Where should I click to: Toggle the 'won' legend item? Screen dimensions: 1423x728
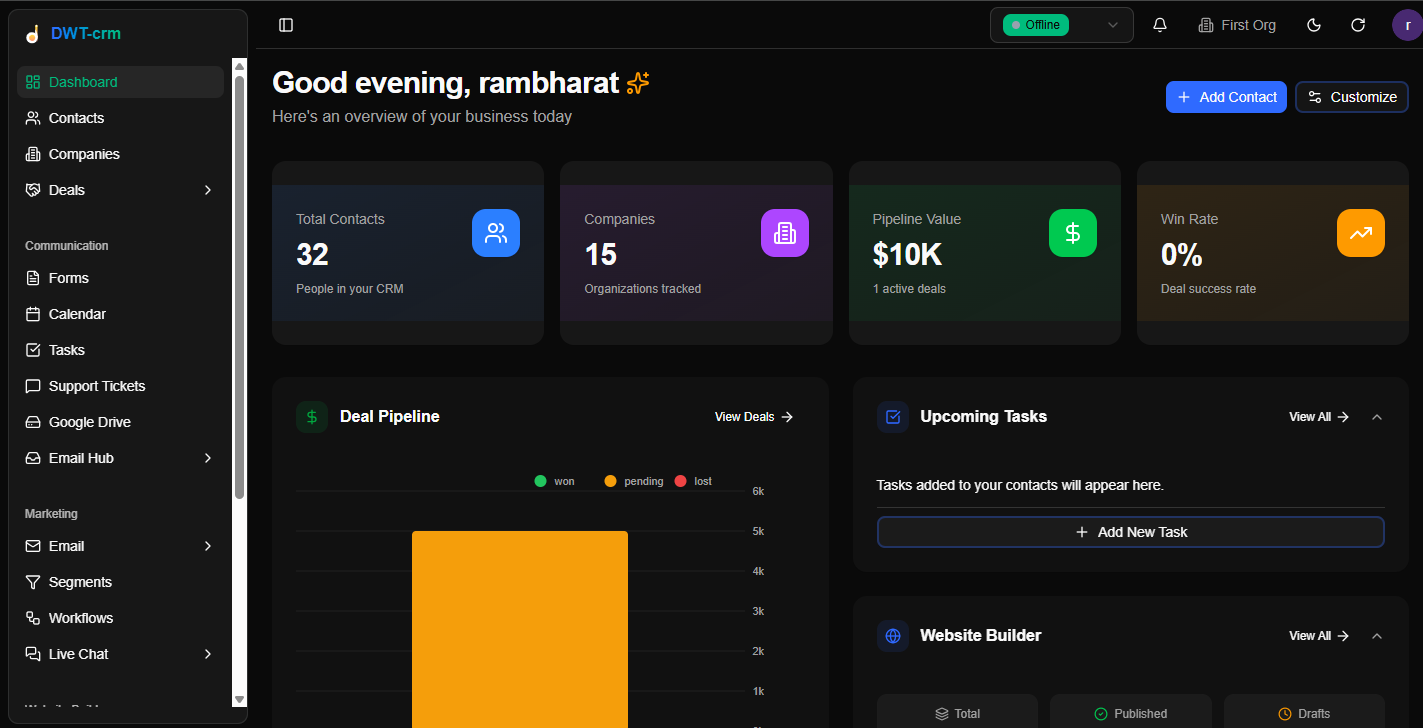pyautogui.click(x=555, y=481)
